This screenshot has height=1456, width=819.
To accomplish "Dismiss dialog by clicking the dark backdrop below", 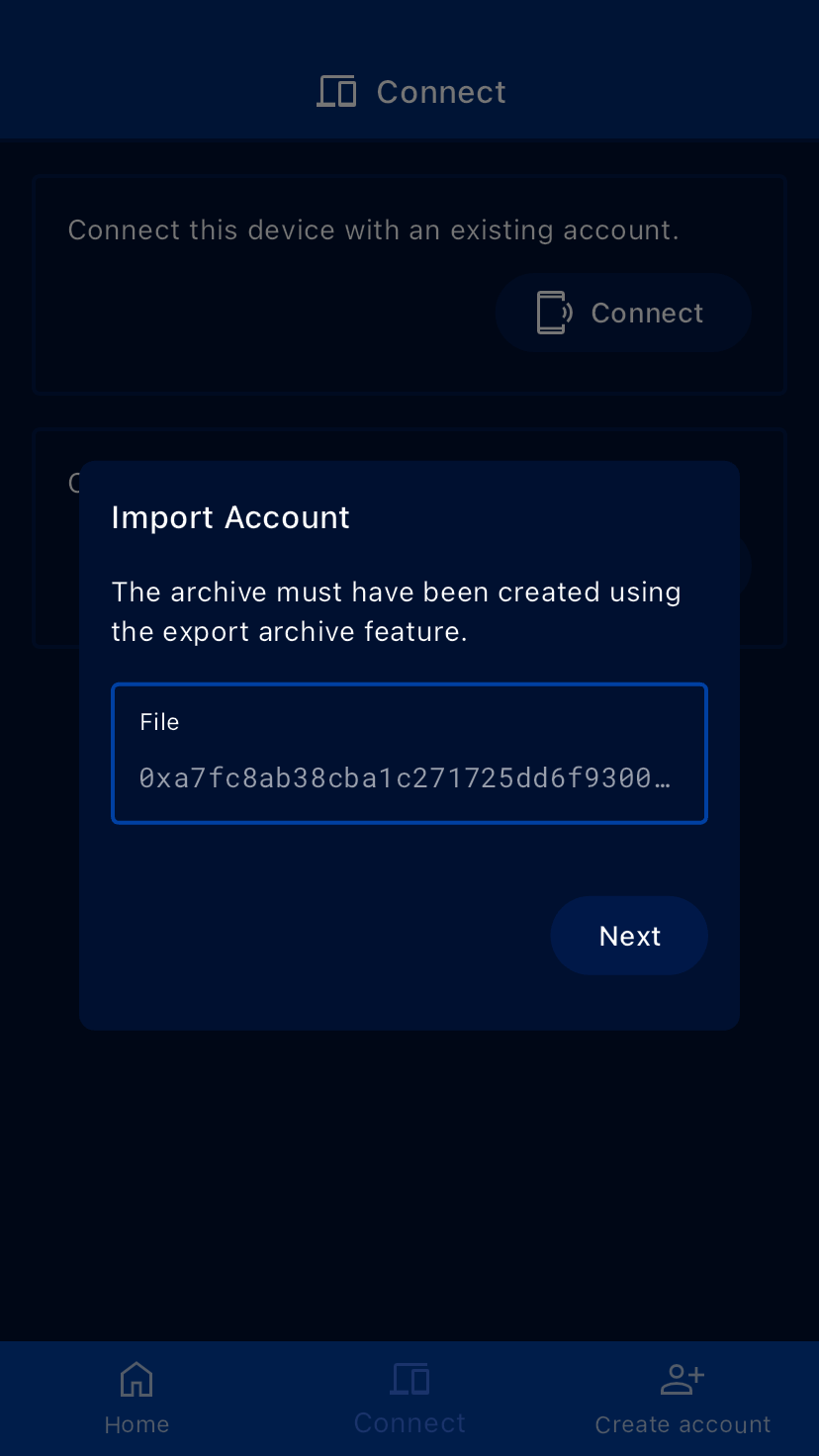I will pyautogui.click(x=409, y=1187).
